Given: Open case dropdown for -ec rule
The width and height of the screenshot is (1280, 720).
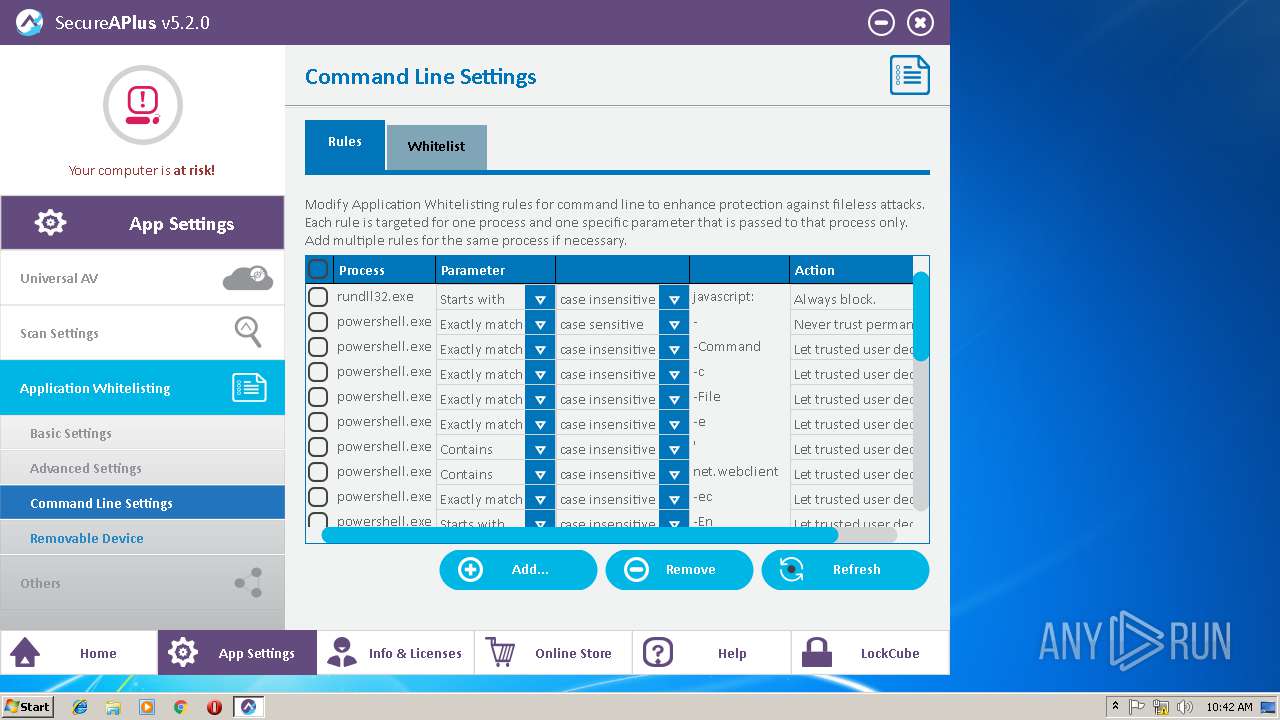Looking at the screenshot, I should [674, 499].
